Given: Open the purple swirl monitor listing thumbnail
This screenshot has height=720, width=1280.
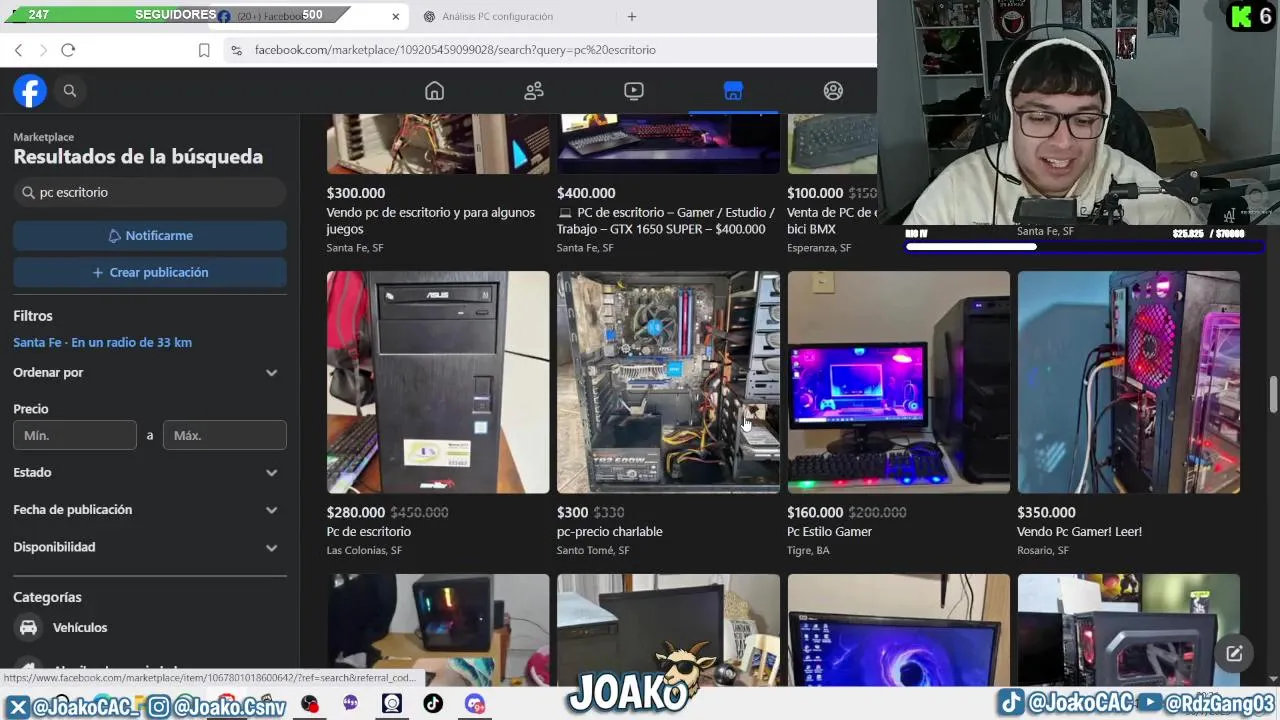Looking at the screenshot, I should pos(898,630).
